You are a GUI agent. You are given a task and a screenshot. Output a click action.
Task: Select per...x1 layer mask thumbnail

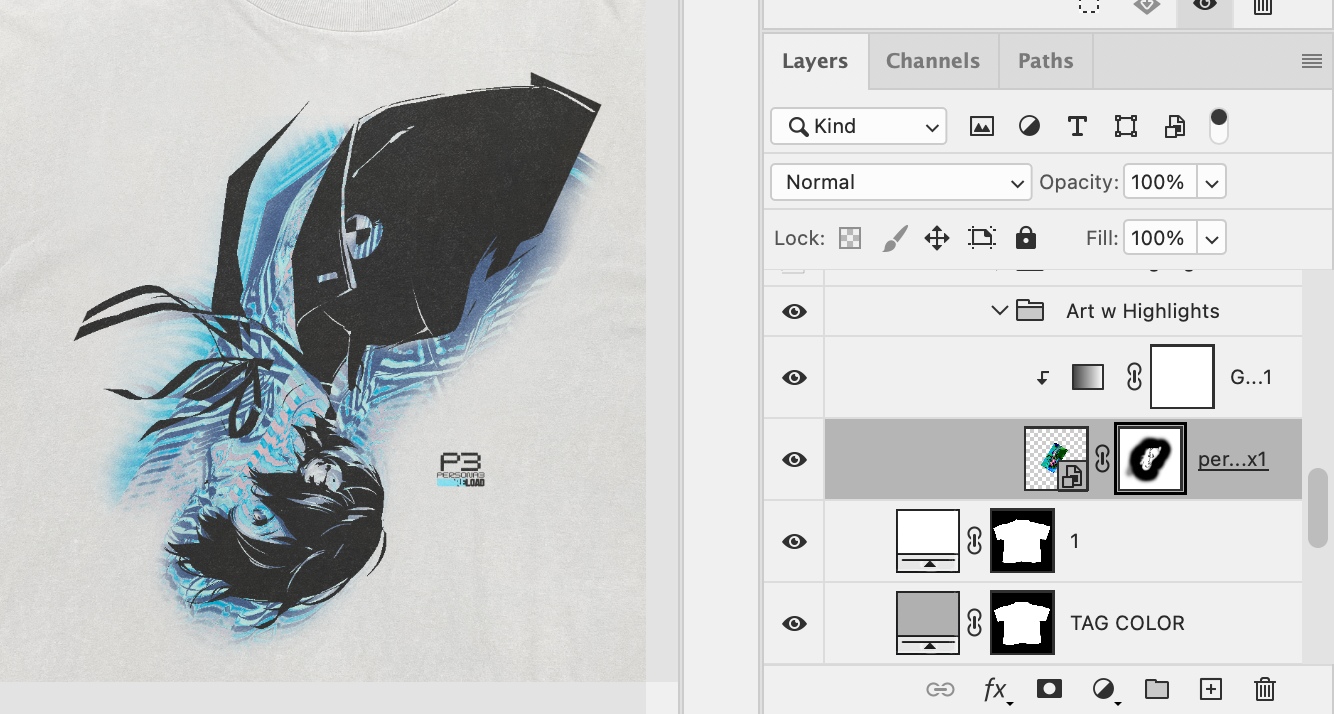coord(1150,459)
